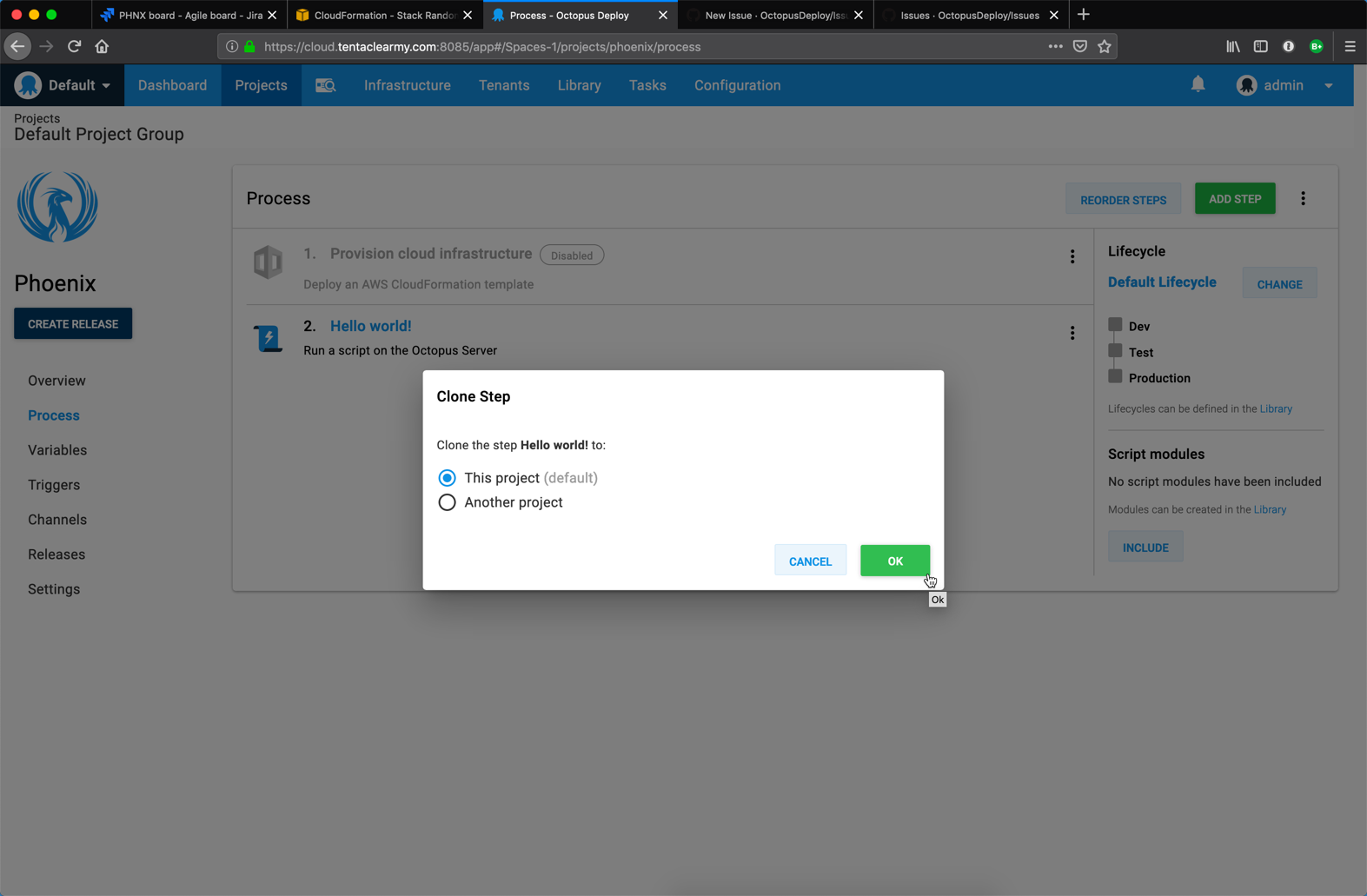Click Reorder Steps button
1367x896 pixels.
pyautogui.click(x=1123, y=199)
